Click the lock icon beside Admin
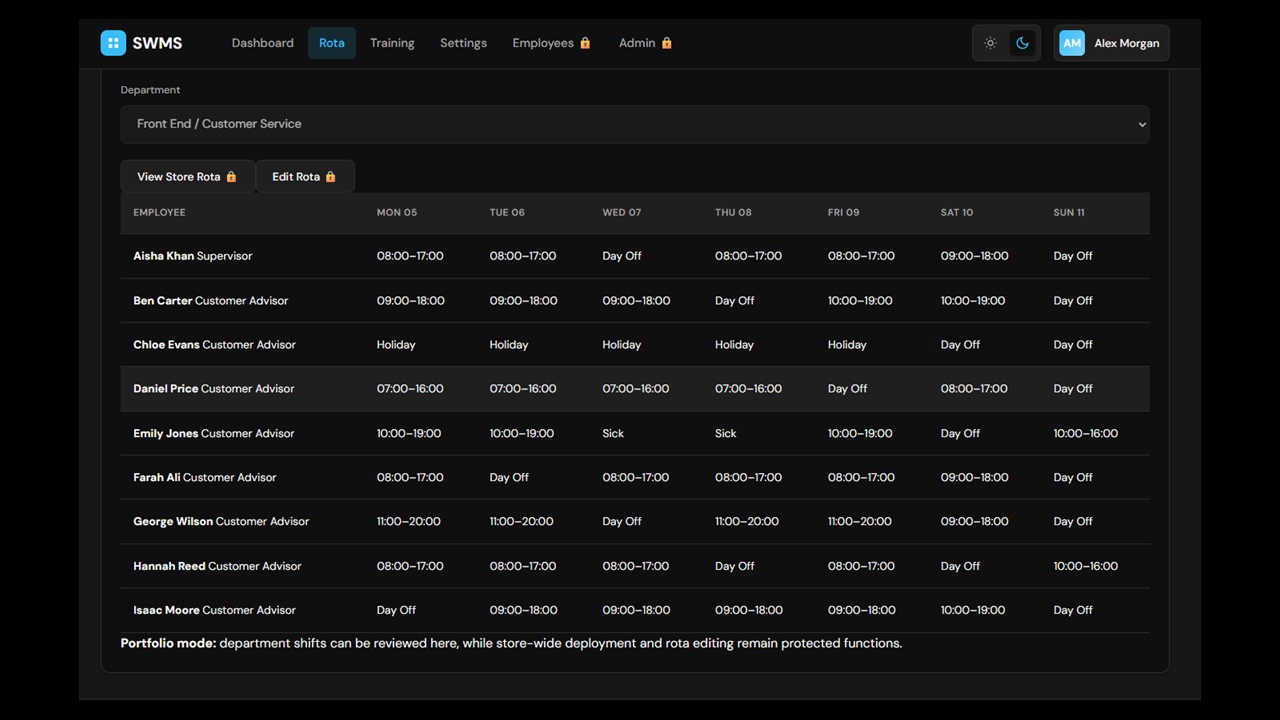The image size is (1280, 720). pyautogui.click(x=666, y=43)
